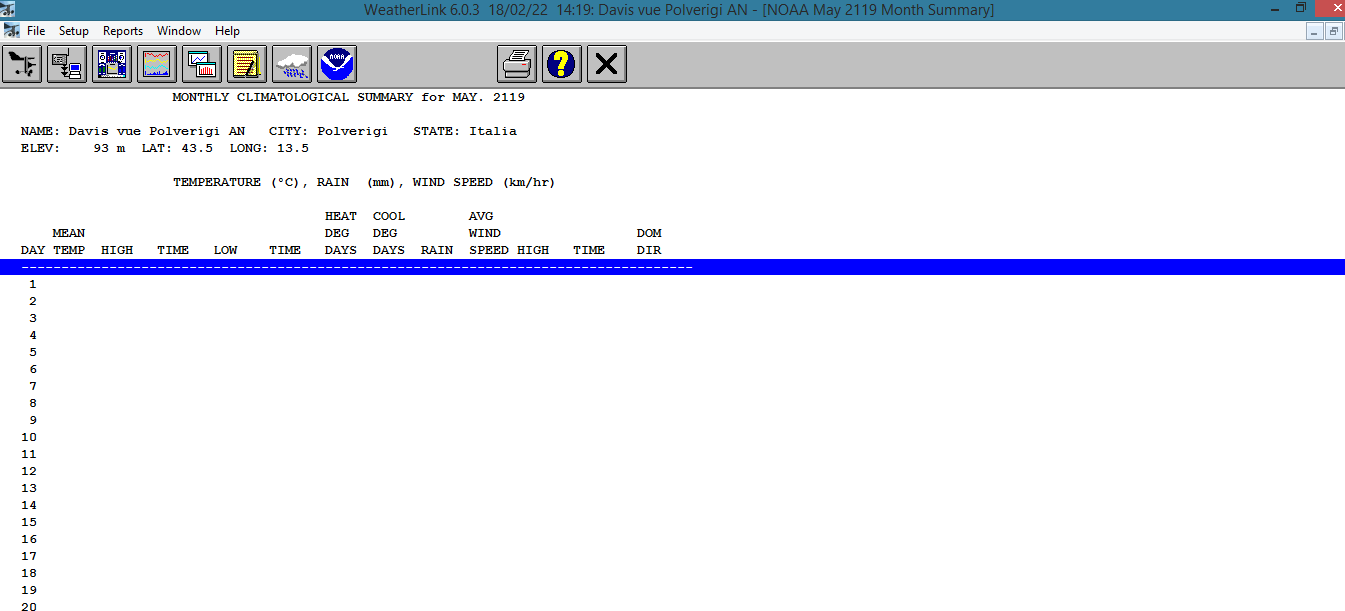
Task: Open the plot graph windows icon
Action: tap(202, 66)
